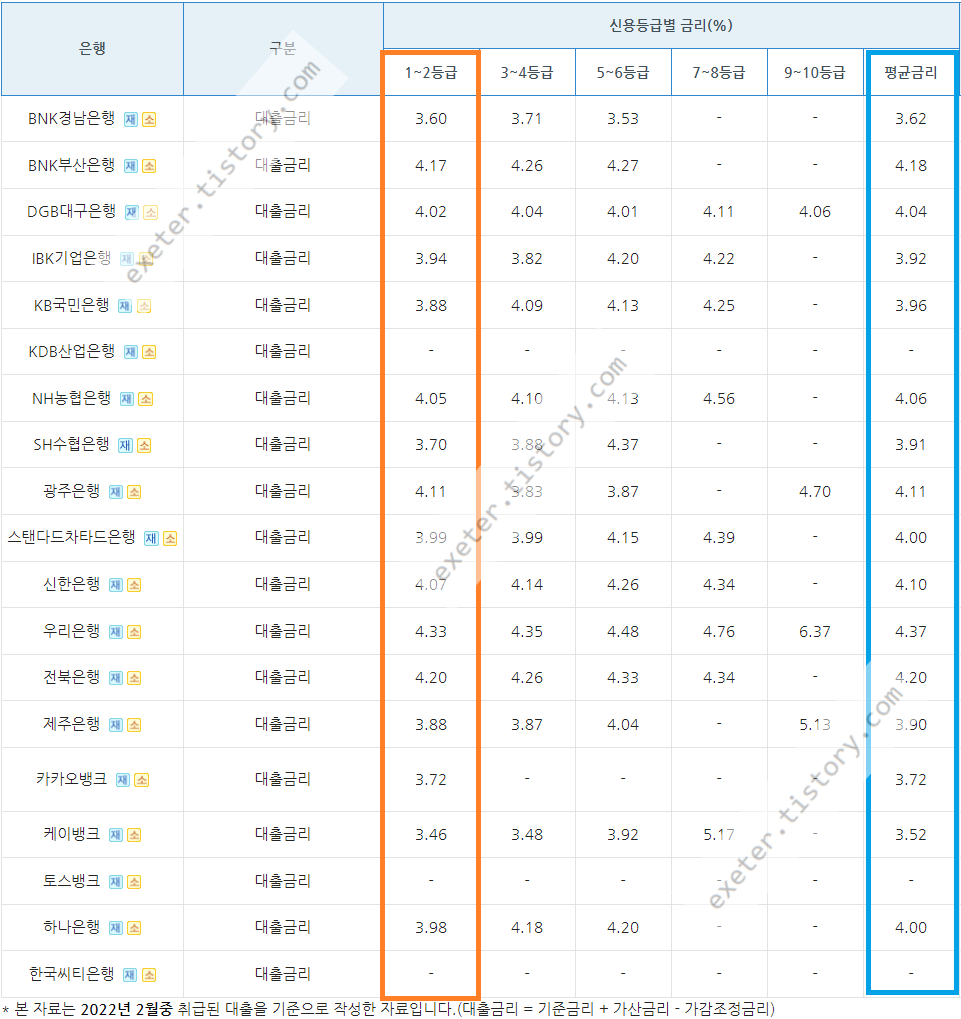Screen dimensions: 961x1019
Task: Click the 3.46 rate in the 케이뱅크 row
Action: [x=431, y=835]
